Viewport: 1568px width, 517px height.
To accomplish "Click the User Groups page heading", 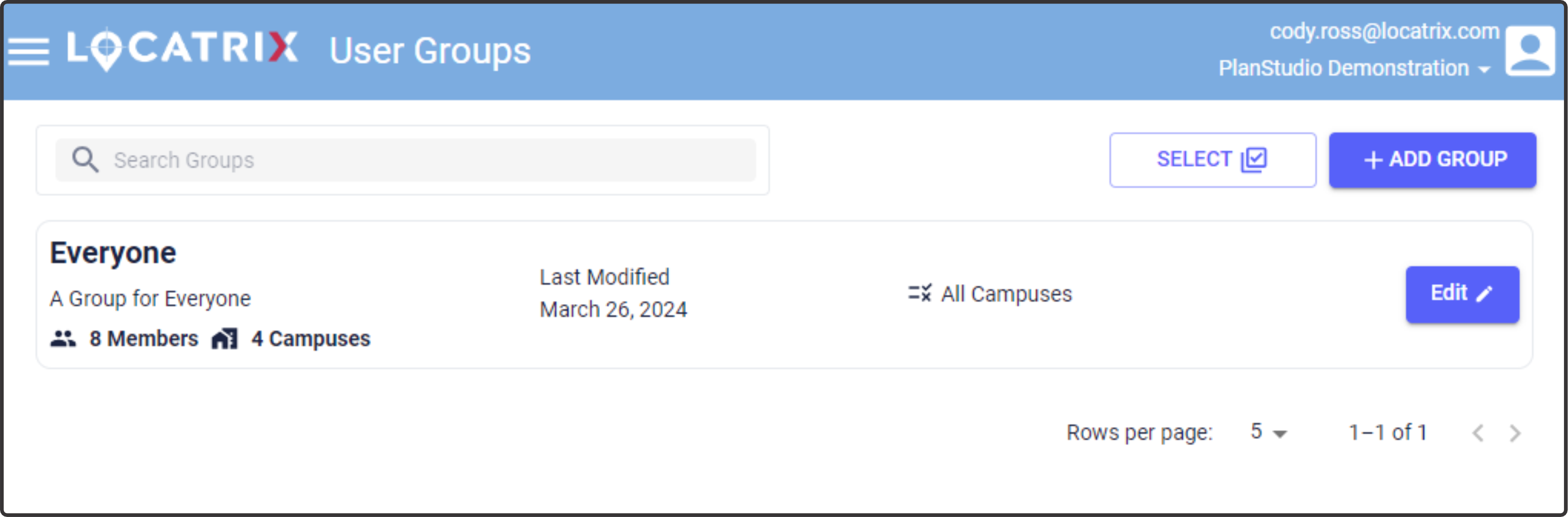I will tap(430, 51).
